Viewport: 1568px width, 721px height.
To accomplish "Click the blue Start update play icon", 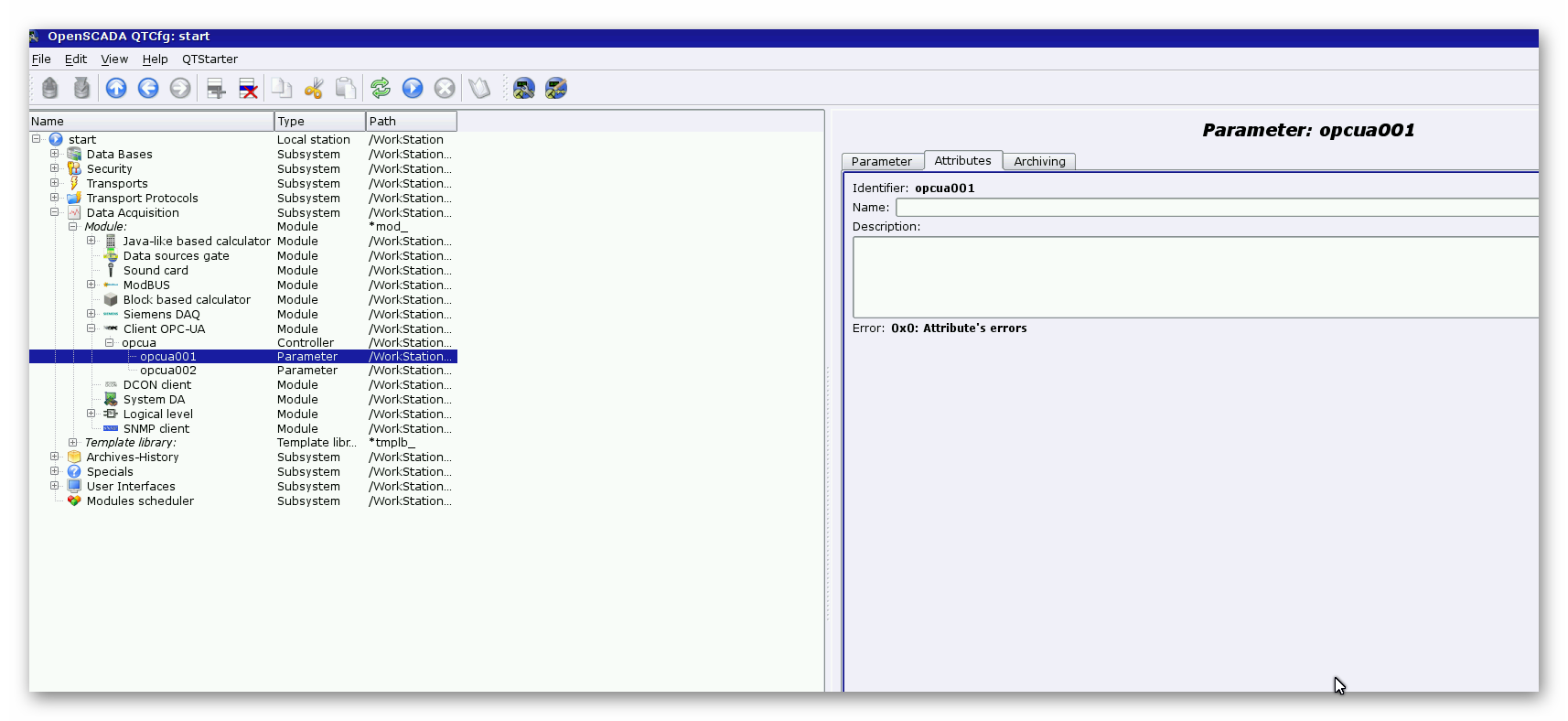I will click(413, 88).
